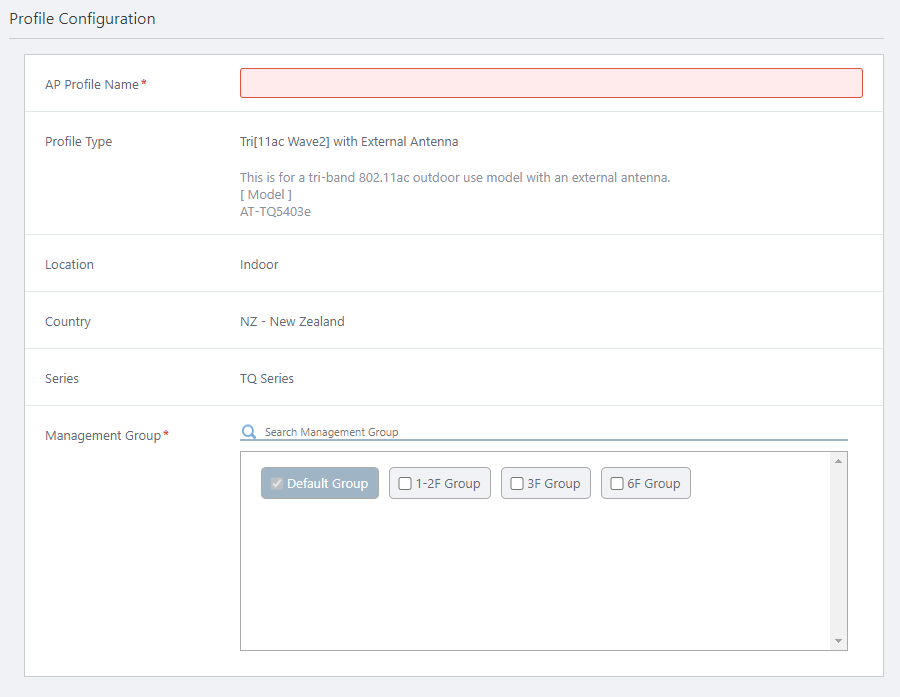Select the Tri[11ac Wave2] with External Antenna text

tap(349, 142)
